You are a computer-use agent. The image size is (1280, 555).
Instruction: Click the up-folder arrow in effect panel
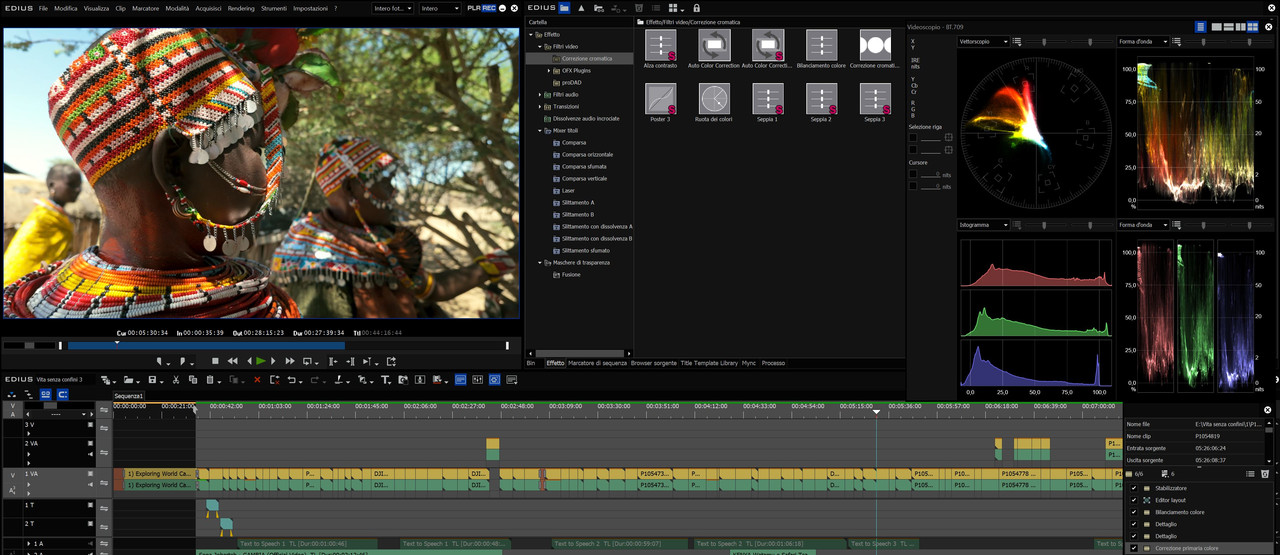pos(581,8)
